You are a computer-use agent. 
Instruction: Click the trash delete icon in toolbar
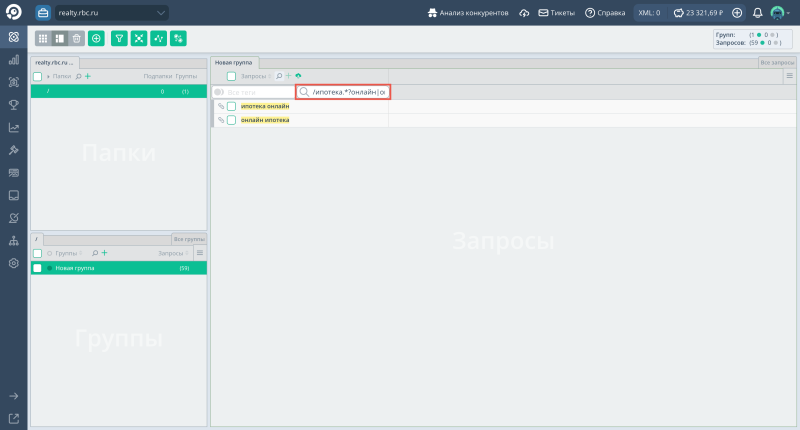point(76,38)
